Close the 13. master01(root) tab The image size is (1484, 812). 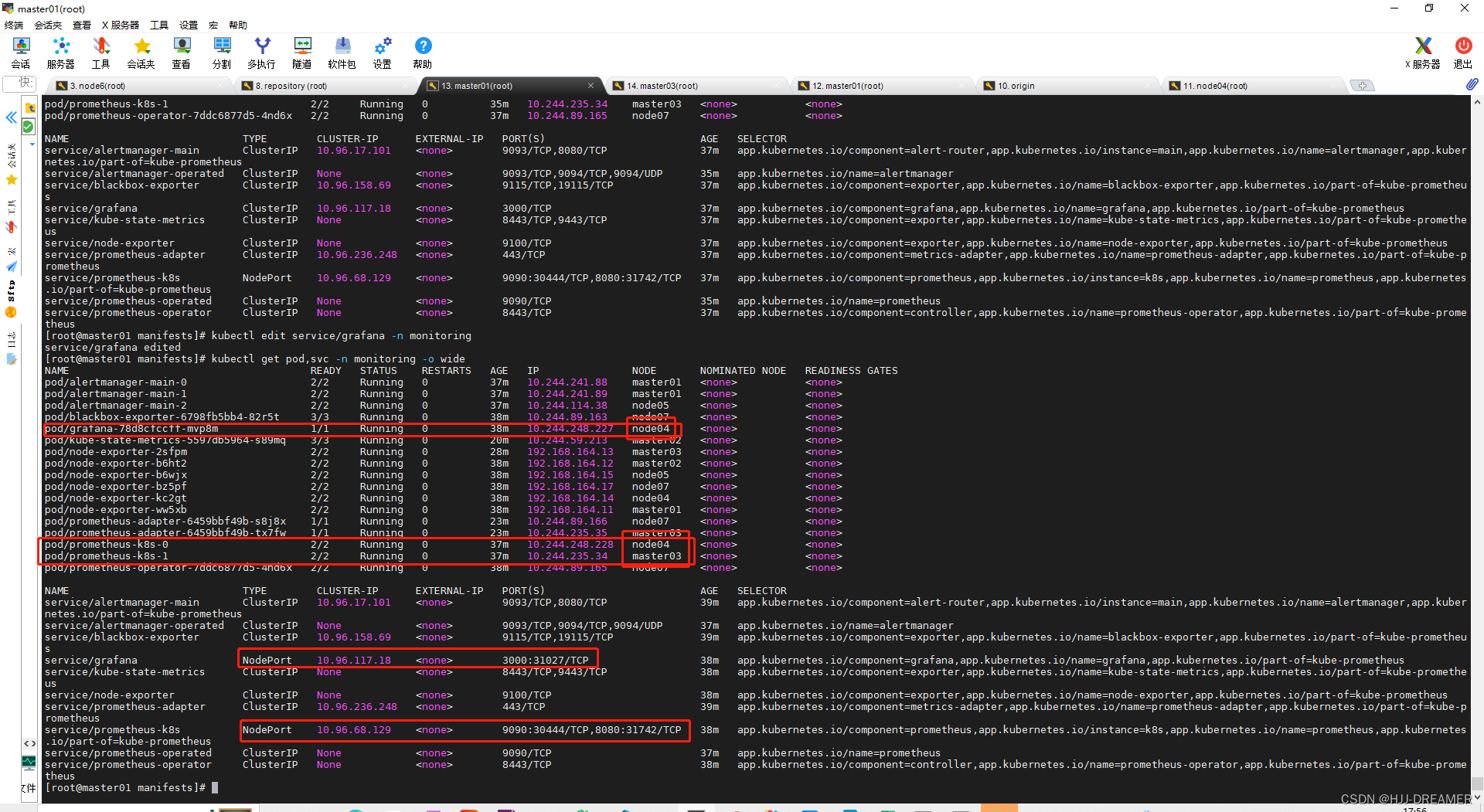(591, 86)
